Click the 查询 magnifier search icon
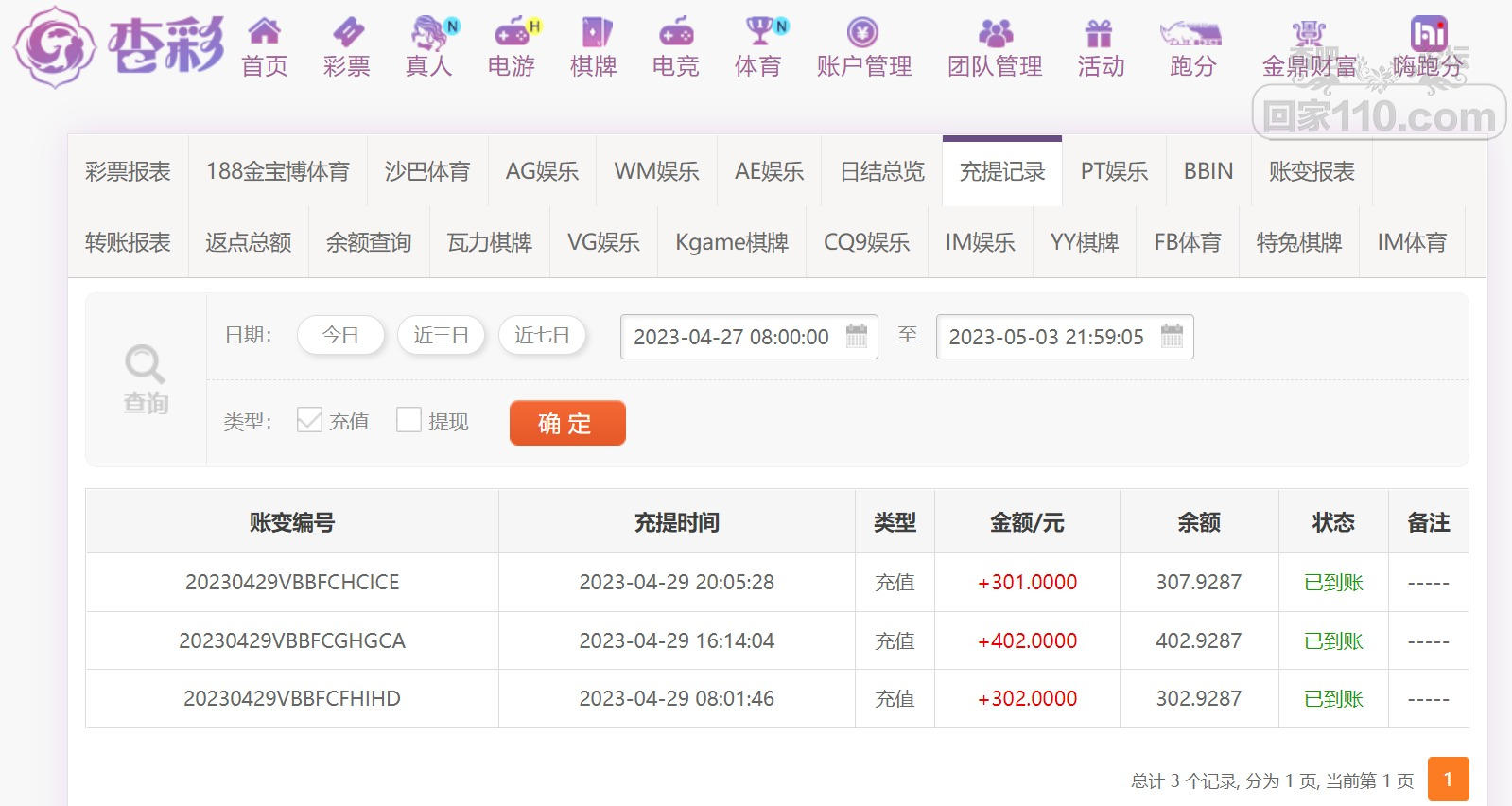 tap(145, 364)
